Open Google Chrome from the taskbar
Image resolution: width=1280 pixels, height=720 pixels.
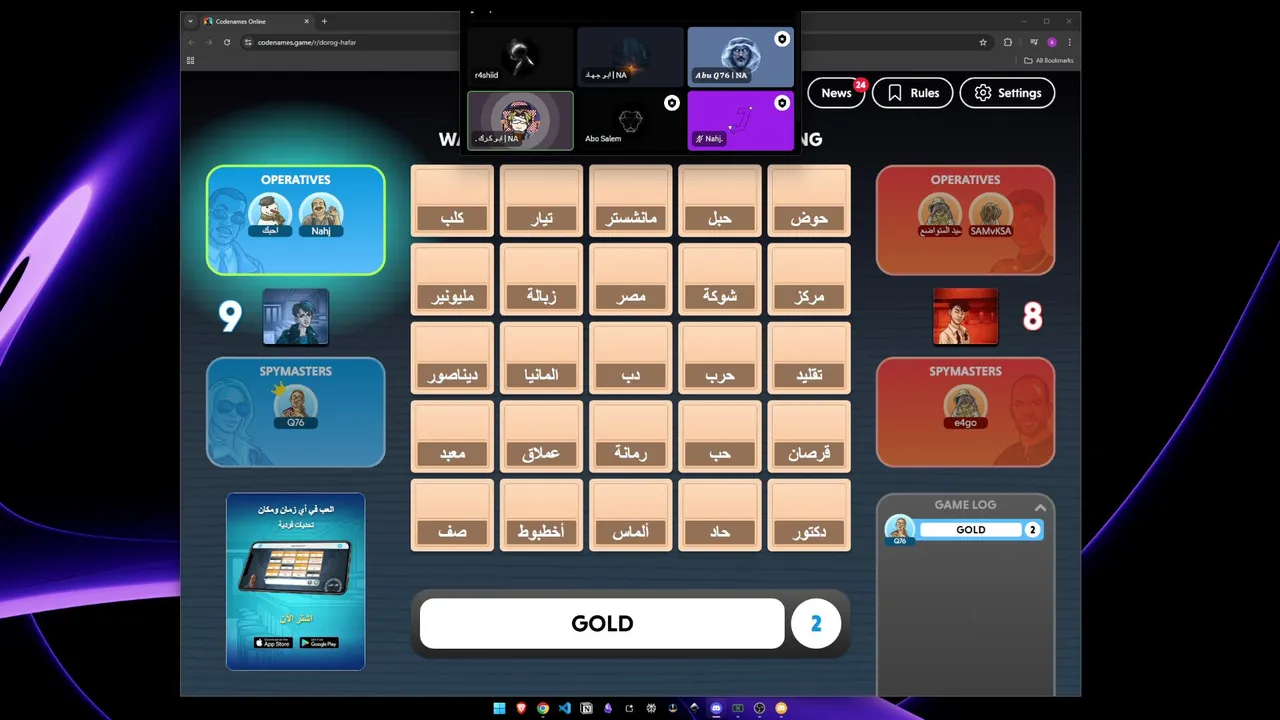543,708
